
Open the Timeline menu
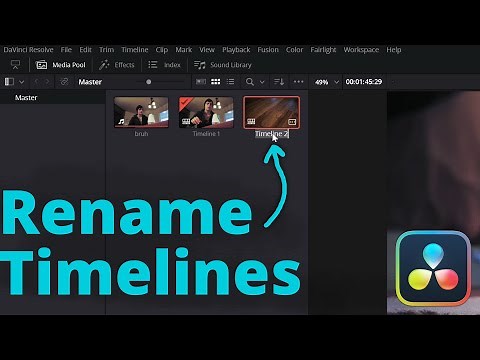[135, 50]
